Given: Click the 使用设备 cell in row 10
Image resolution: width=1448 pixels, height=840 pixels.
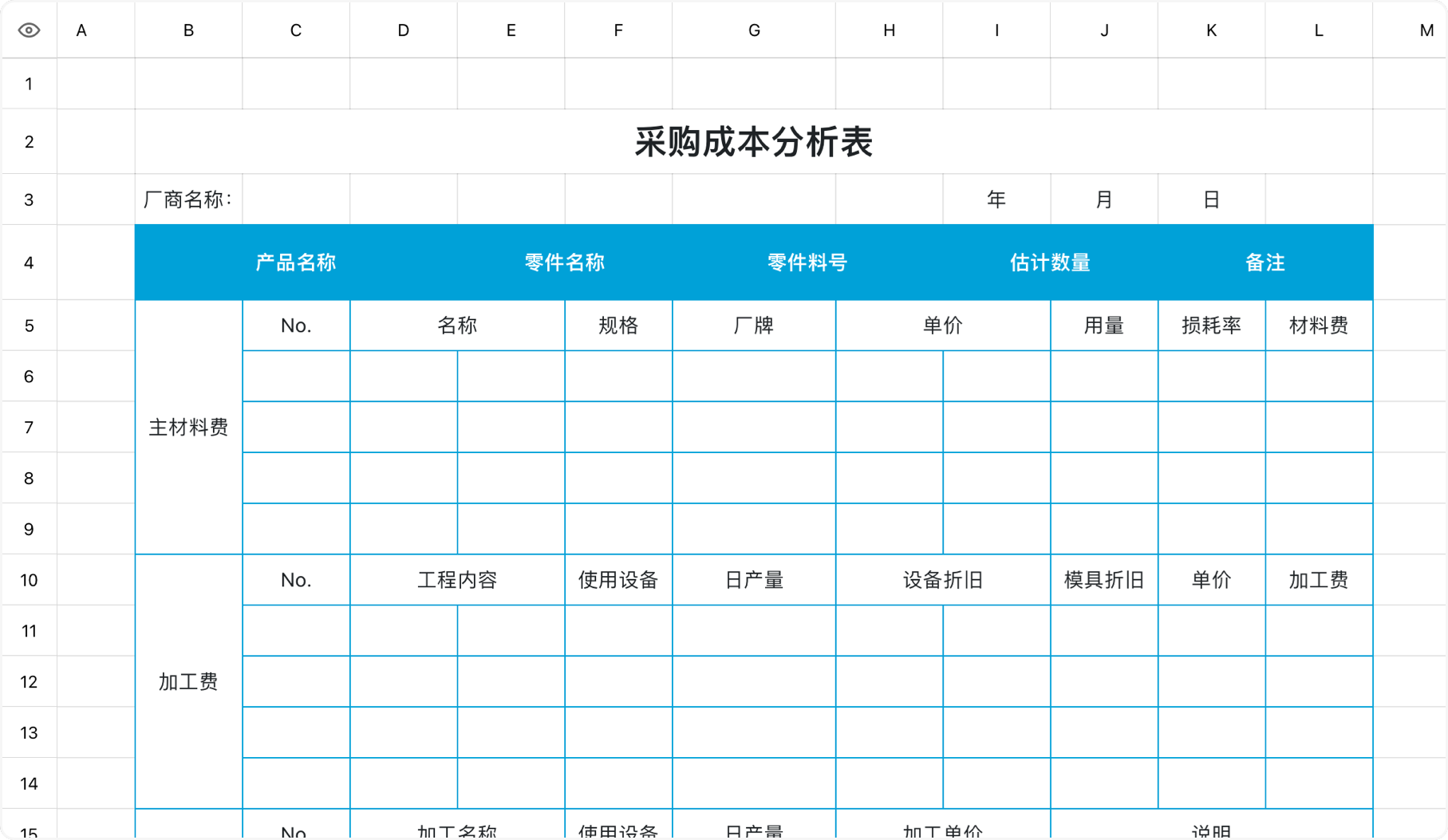Looking at the screenshot, I should 618,580.
